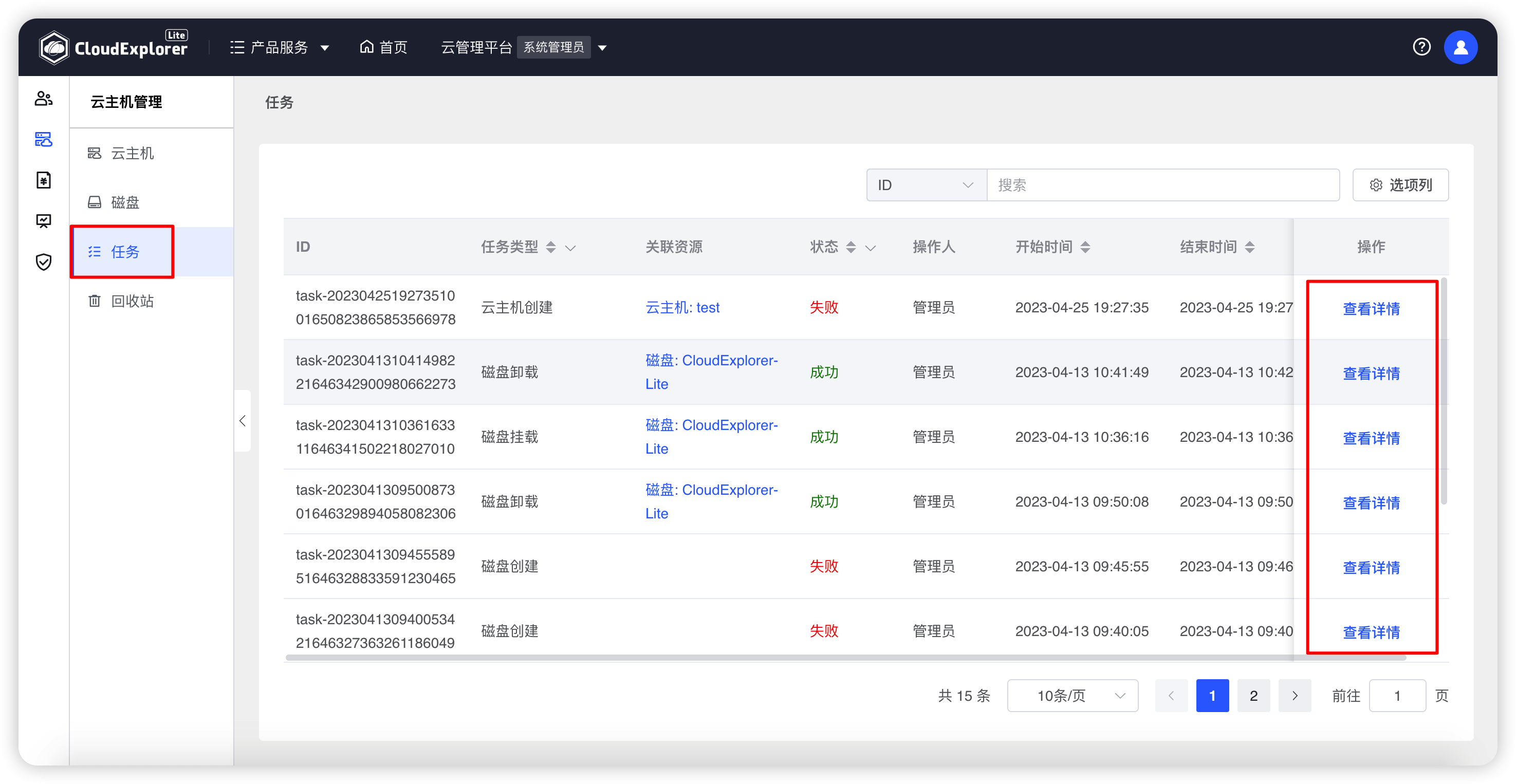
Task: Open the 选项列 column settings
Action: [1400, 185]
